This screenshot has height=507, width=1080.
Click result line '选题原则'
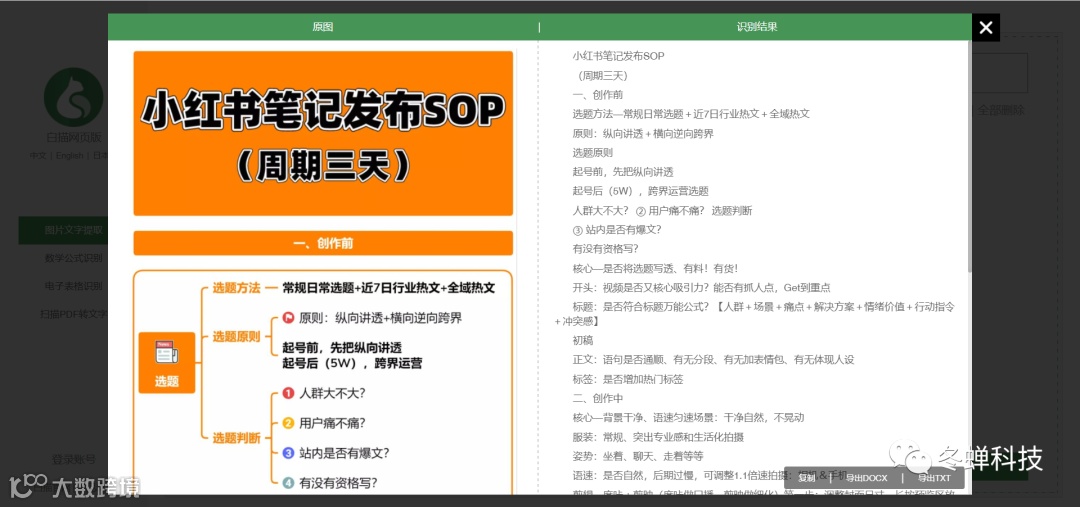[592, 153]
